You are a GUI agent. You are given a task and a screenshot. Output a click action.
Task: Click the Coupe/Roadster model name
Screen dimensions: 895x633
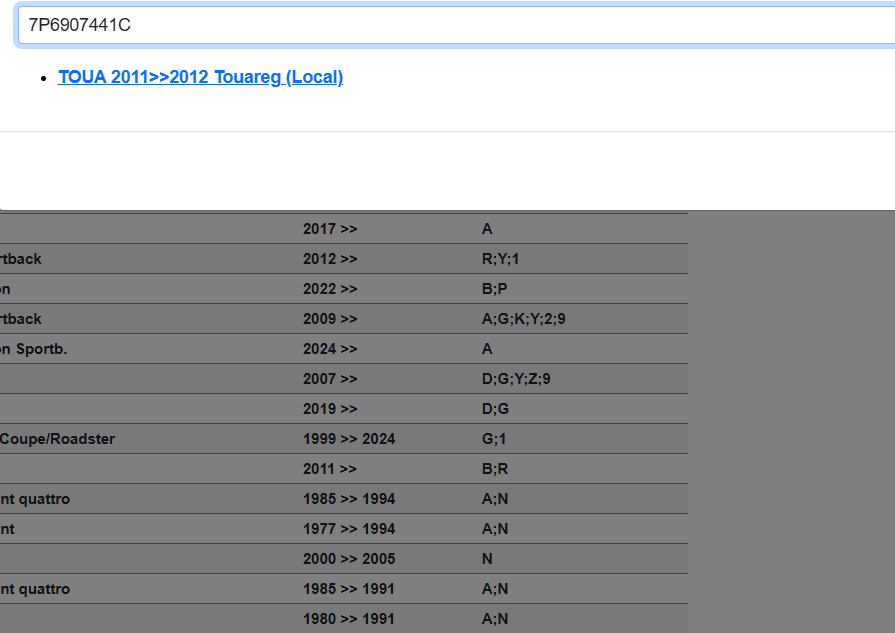click(x=57, y=439)
